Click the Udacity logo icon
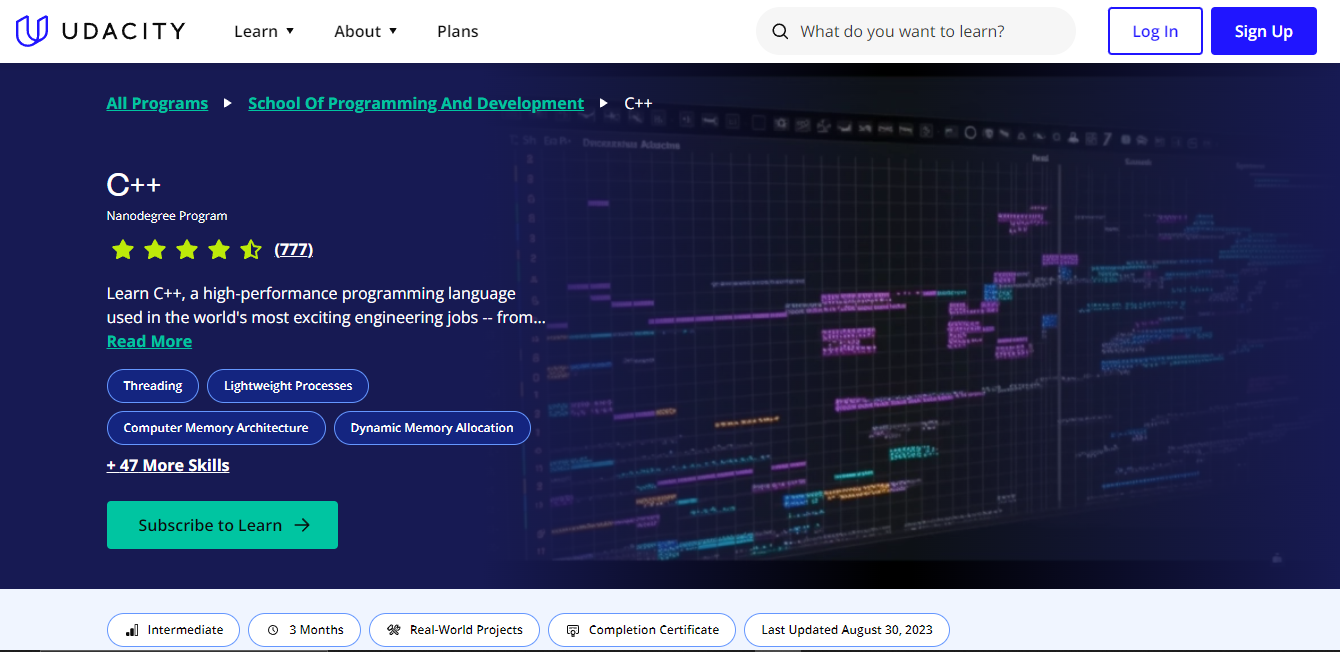Image resolution: width=1340 pixels, height=652 pixels. (32, 31)
